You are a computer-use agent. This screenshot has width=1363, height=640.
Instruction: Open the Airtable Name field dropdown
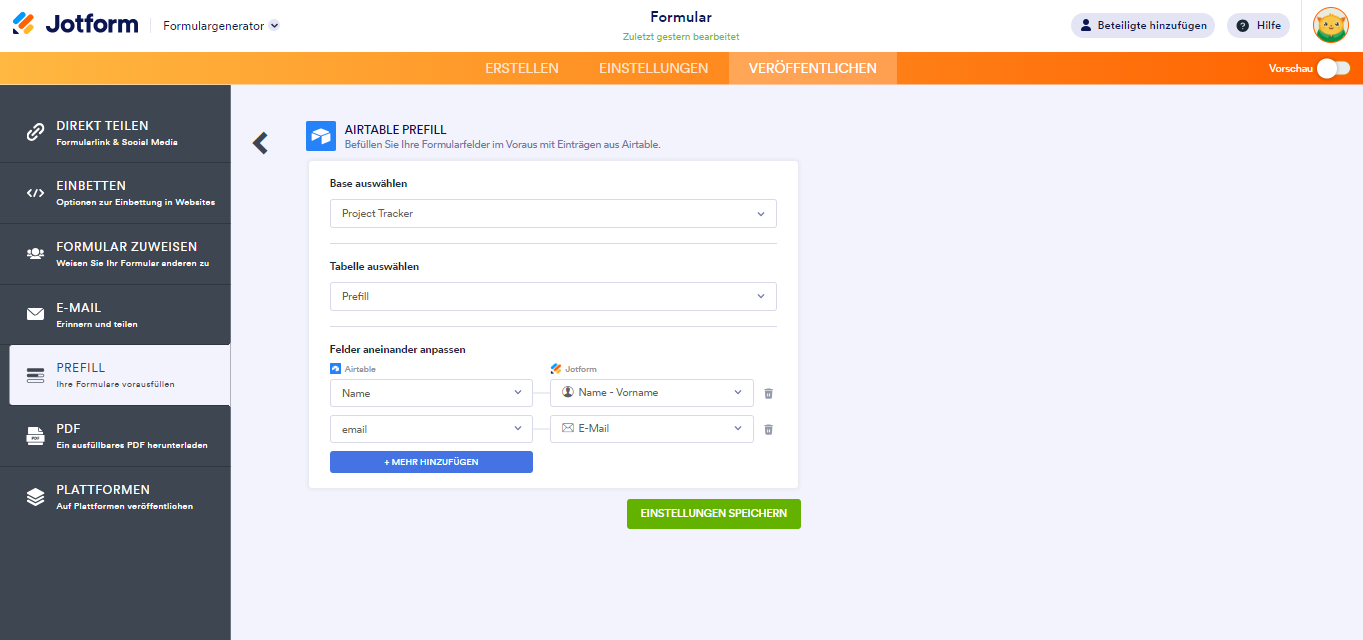click(431, 393)
